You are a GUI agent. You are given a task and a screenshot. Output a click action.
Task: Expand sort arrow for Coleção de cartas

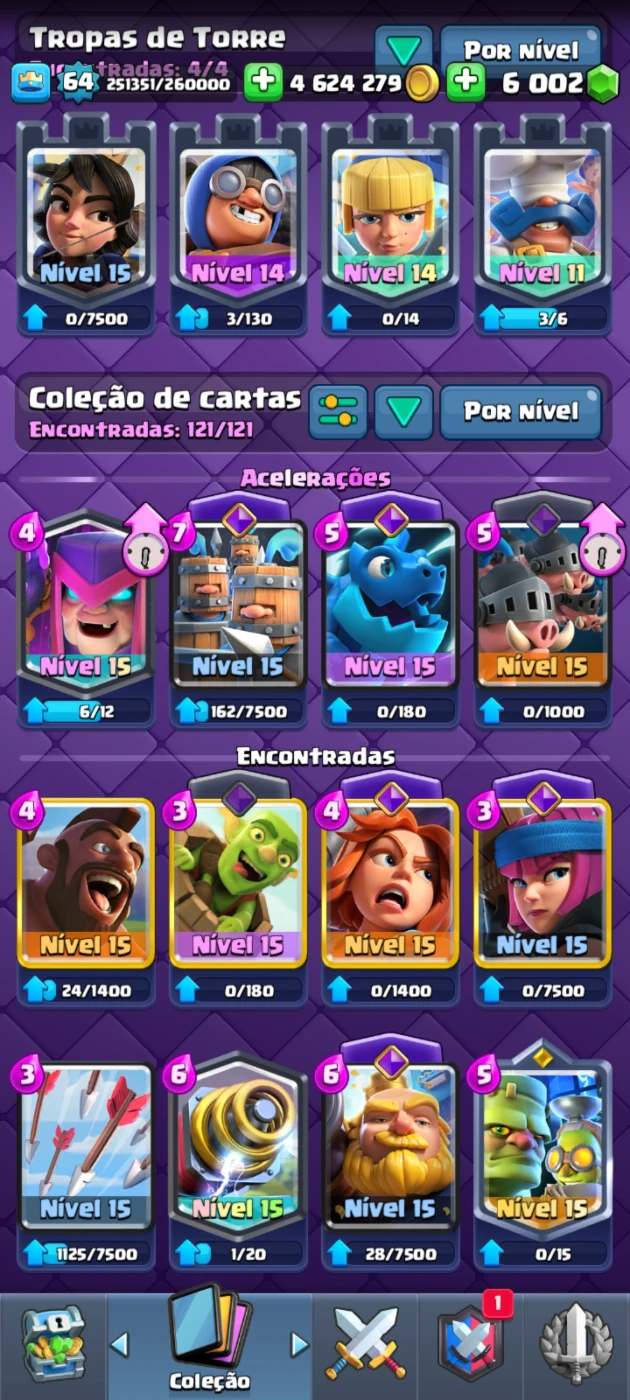tap(404, 412)
